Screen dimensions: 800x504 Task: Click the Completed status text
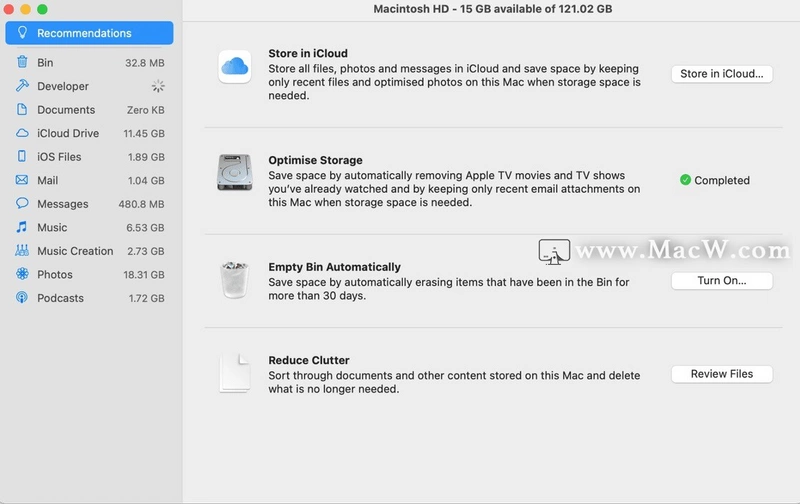(x=722, y=180)
